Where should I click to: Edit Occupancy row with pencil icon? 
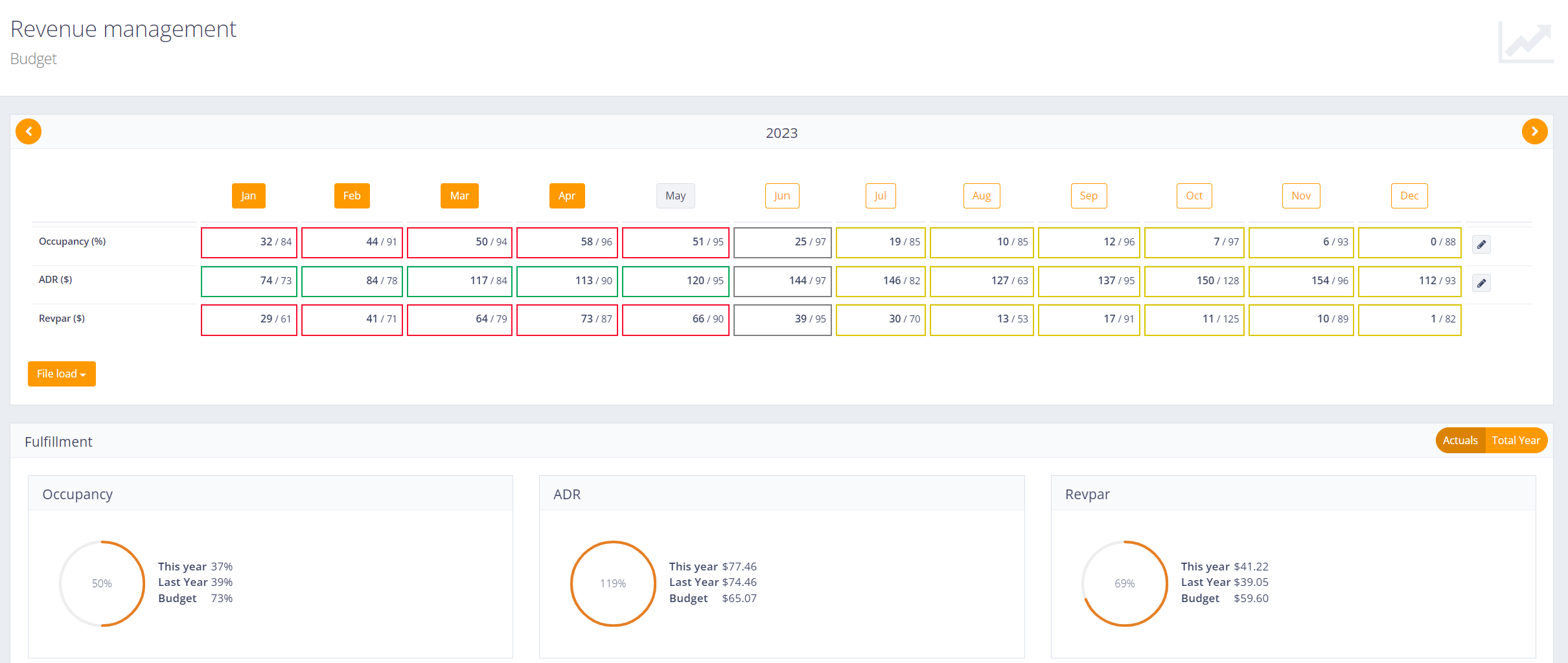pyautogui.click(x=1481, y=244)
